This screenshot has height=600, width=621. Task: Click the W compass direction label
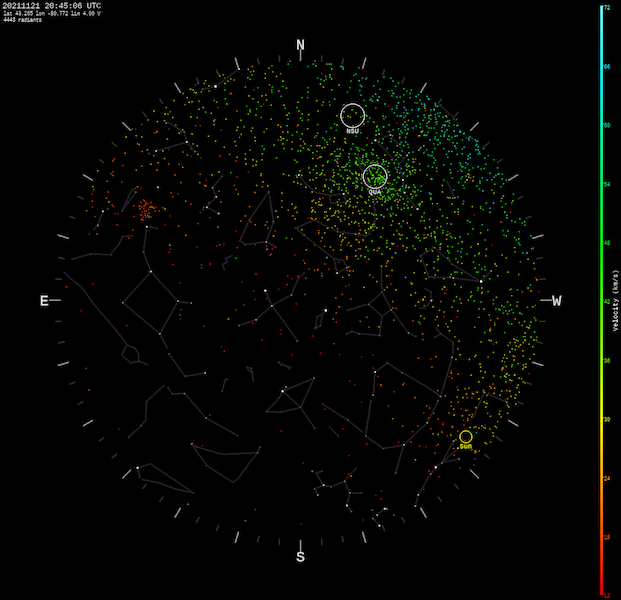[556, 301]
